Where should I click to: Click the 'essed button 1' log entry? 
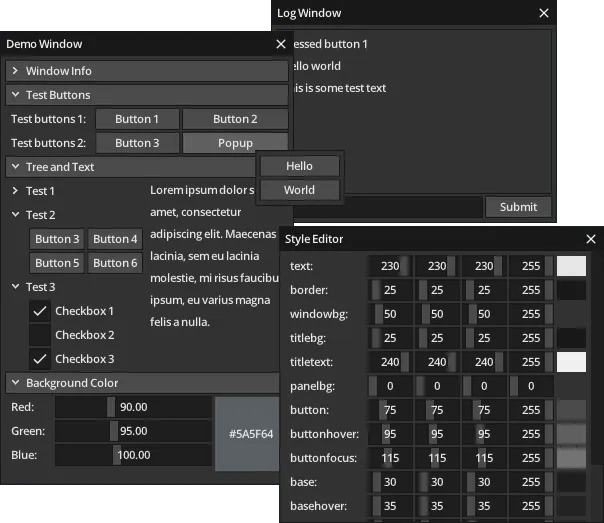pos(331,44)
